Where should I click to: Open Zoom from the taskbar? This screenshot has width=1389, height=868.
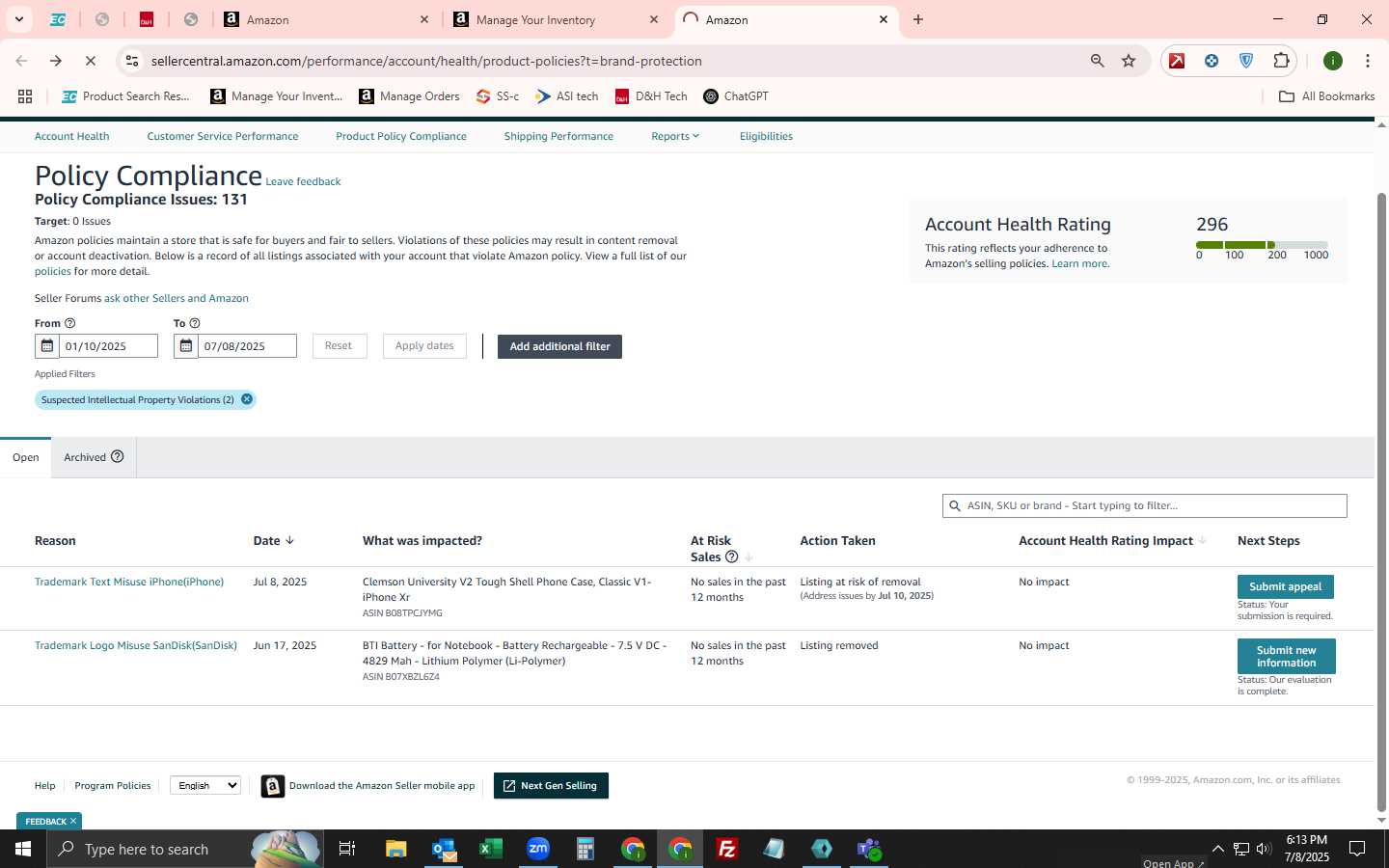point(538,849)
